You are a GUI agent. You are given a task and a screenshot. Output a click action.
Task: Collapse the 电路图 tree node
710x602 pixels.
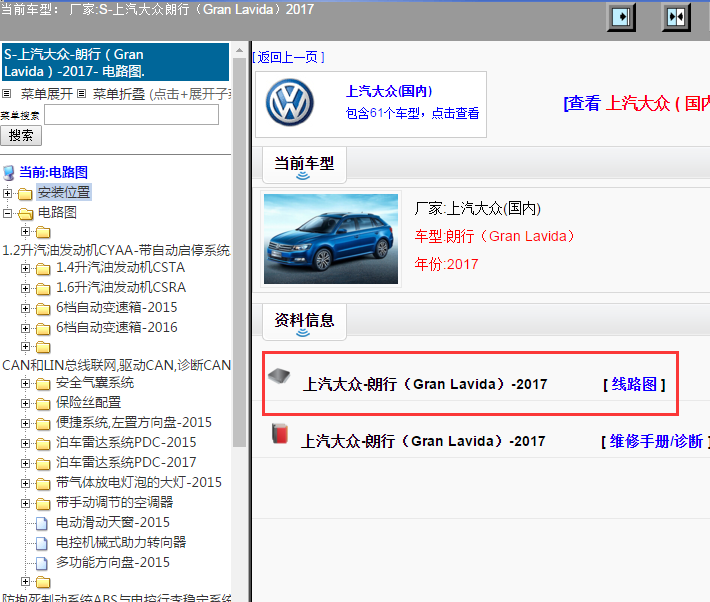(7, 213)
